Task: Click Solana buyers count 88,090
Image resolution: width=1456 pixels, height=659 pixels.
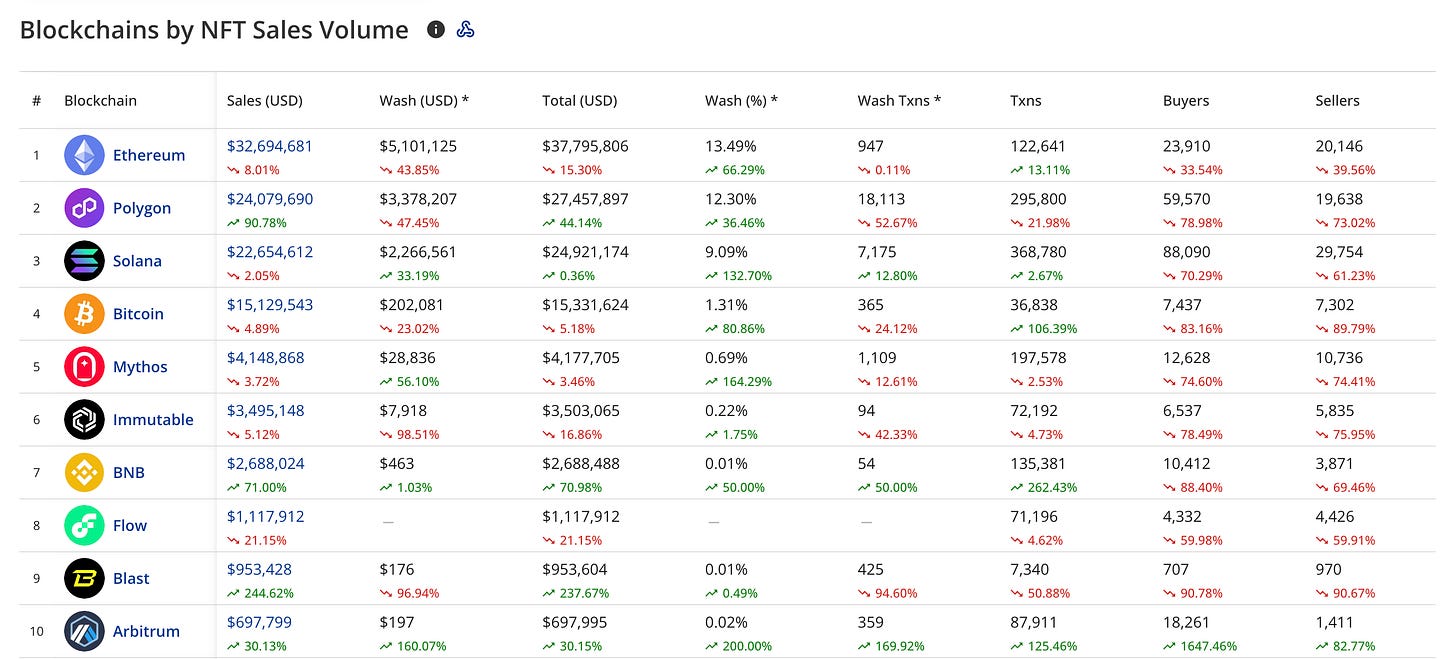Action: (1187, 252)
